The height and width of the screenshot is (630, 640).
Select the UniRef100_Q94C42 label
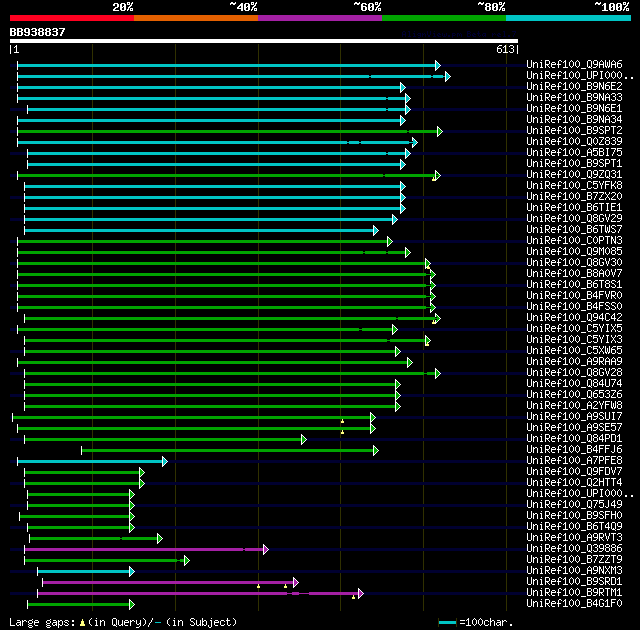pos(574,317)
